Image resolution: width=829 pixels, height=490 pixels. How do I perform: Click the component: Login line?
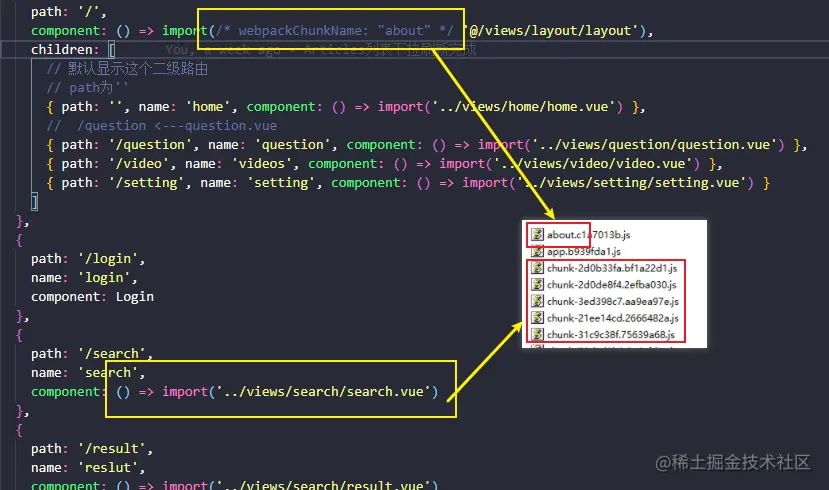tap(92, 297)
